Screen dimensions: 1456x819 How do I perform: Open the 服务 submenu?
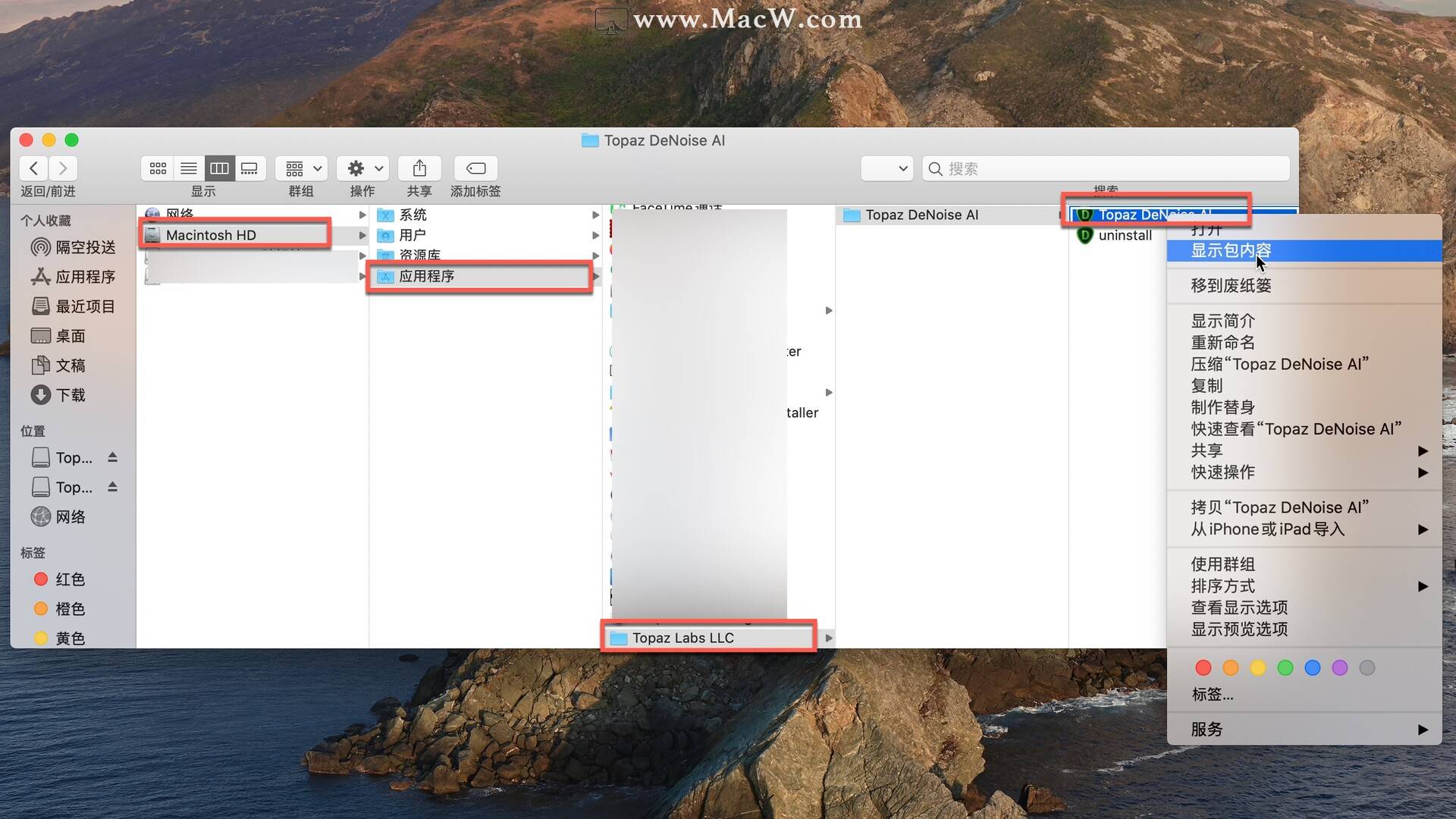pos(1304,730)
